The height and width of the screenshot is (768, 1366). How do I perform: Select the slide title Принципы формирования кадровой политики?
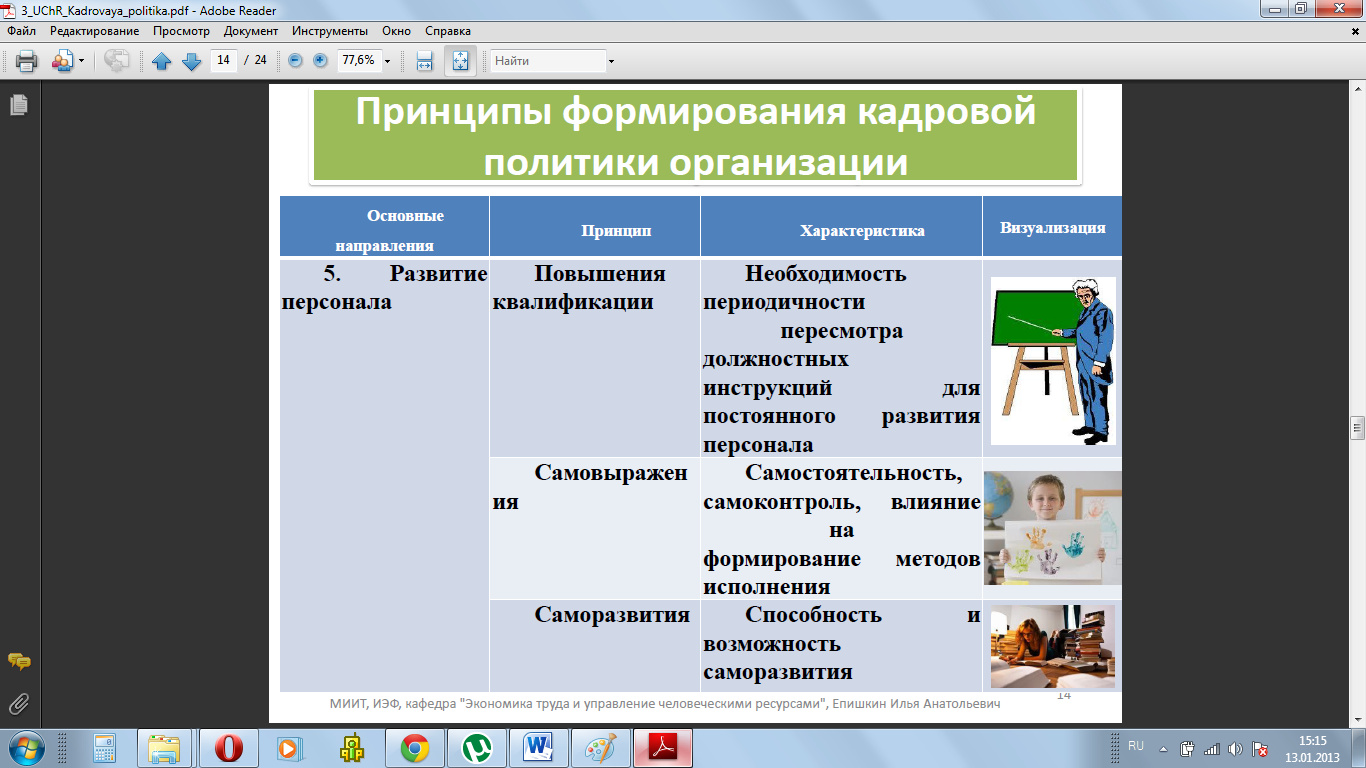pos(695,136)
